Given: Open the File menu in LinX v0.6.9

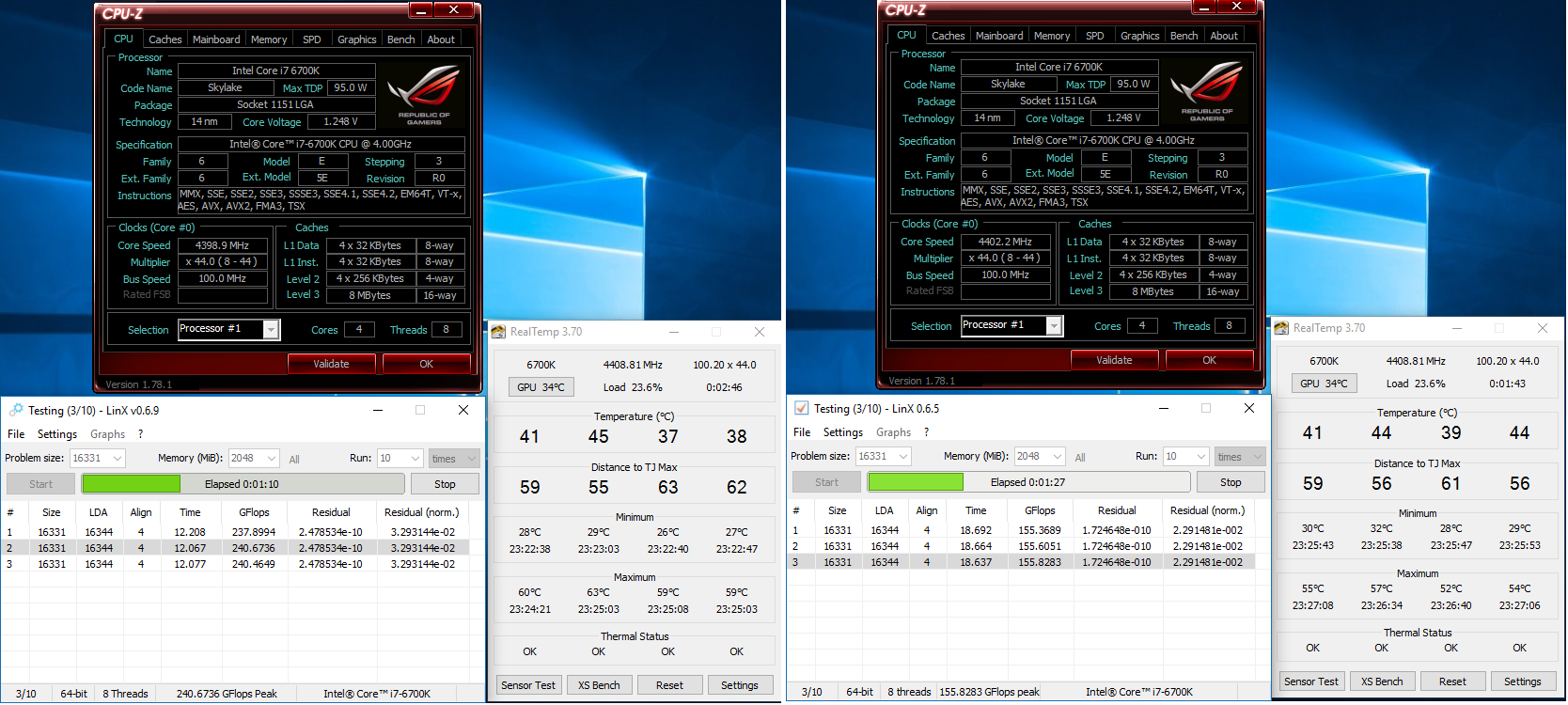Looking at the screenshot, I should point(16,434).
